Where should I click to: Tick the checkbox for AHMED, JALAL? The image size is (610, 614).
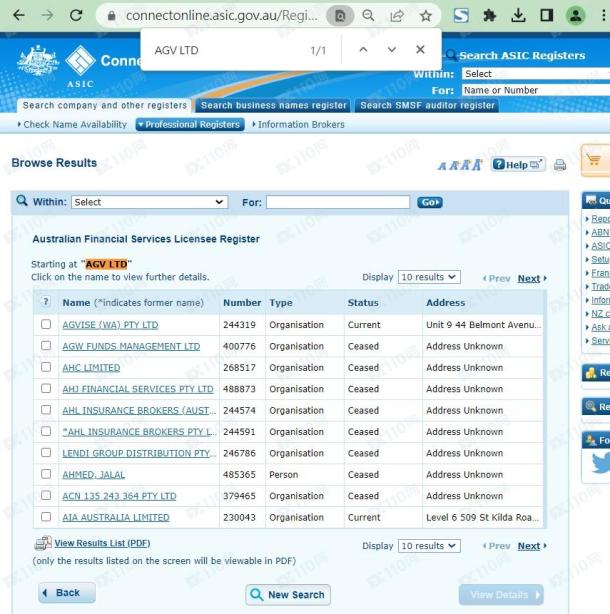click(x=46, y=474)
